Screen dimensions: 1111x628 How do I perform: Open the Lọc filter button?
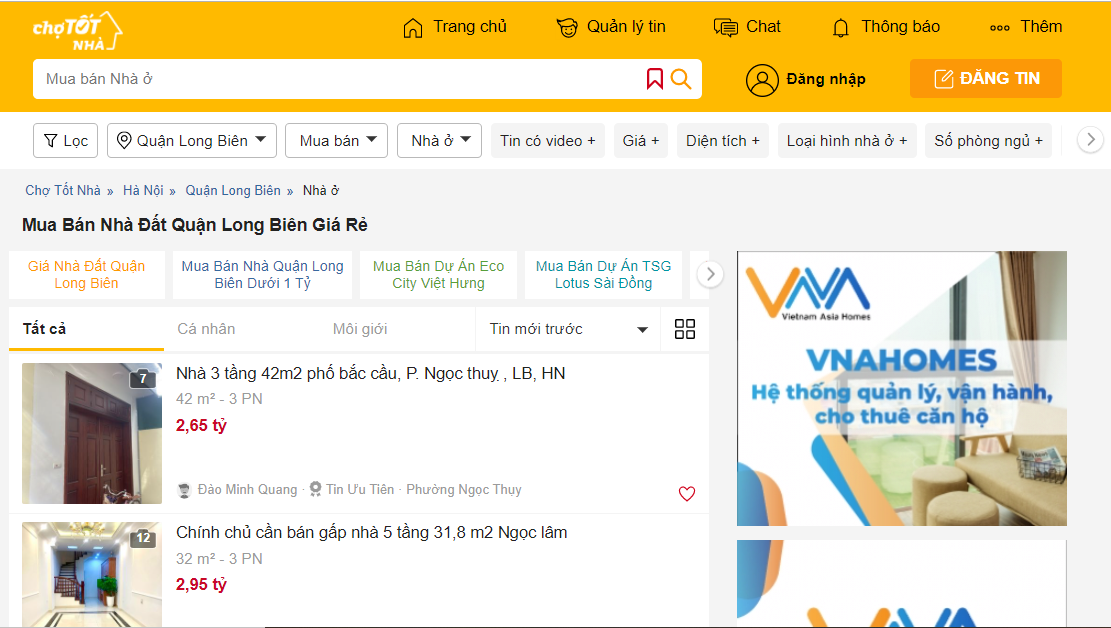point(65,140)
